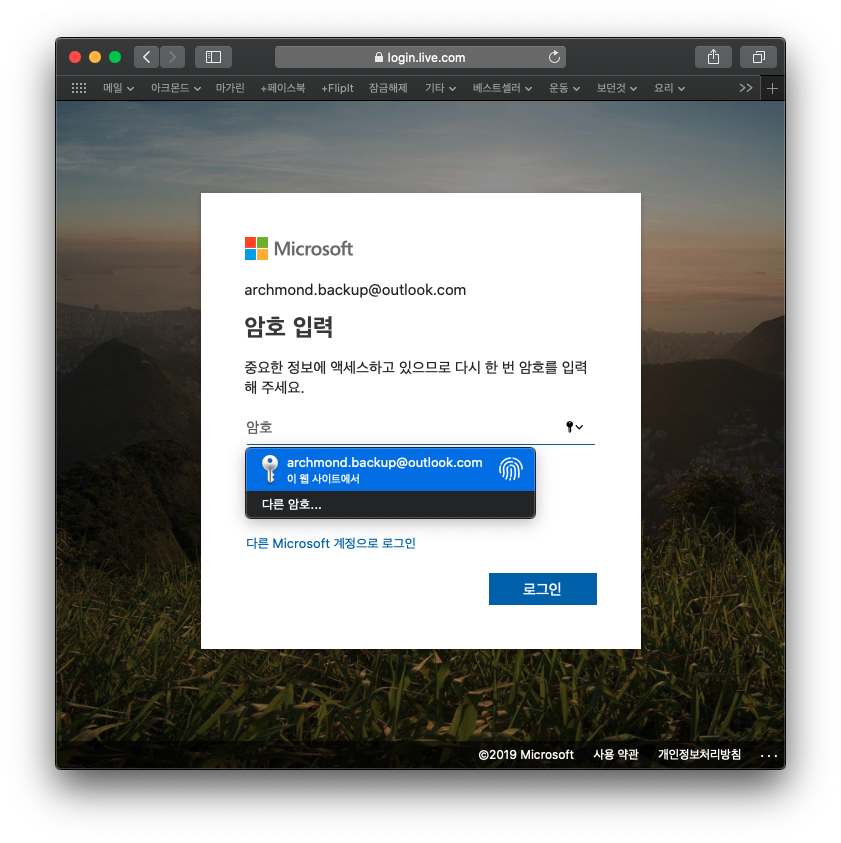Click the three dots footer menu

768,755
